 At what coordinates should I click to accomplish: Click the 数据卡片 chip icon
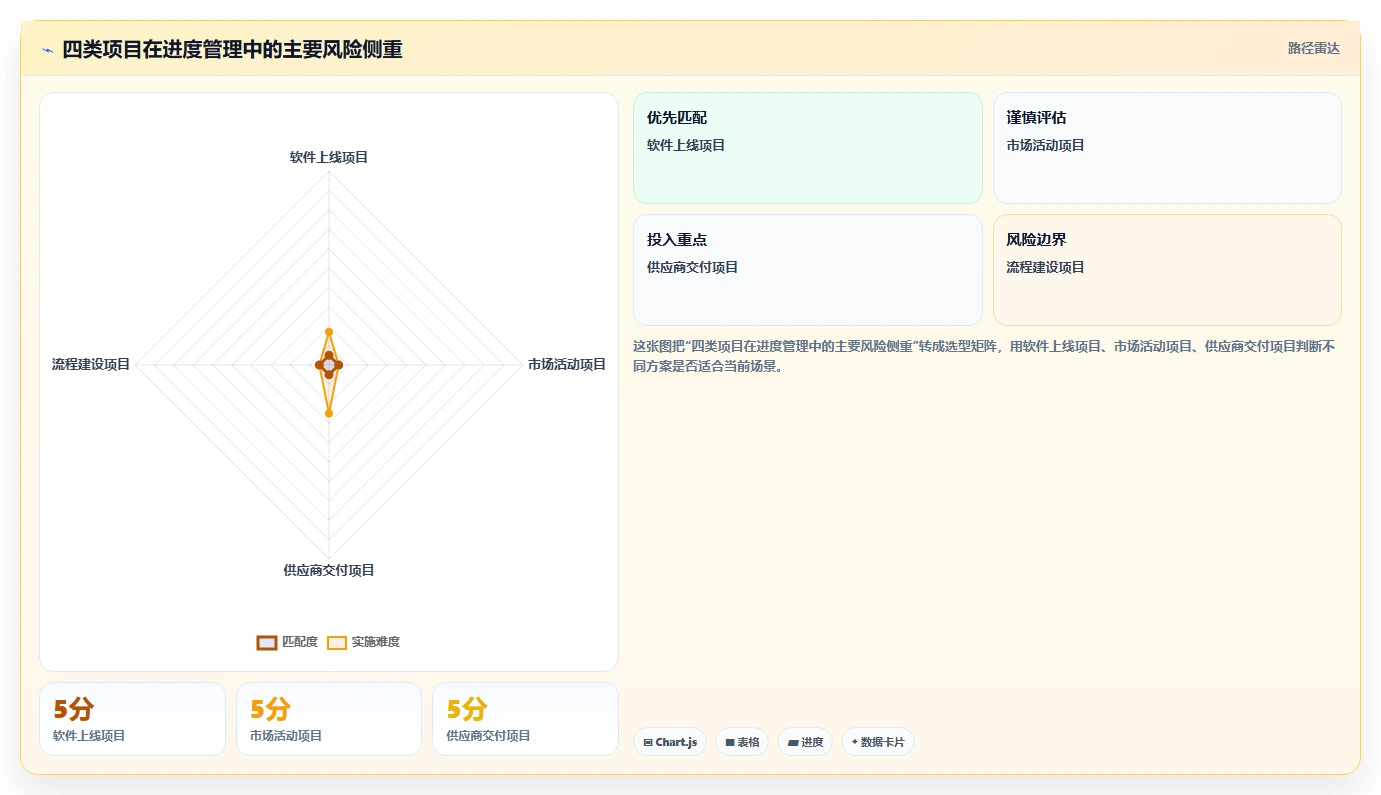click(x=854, y=742)
